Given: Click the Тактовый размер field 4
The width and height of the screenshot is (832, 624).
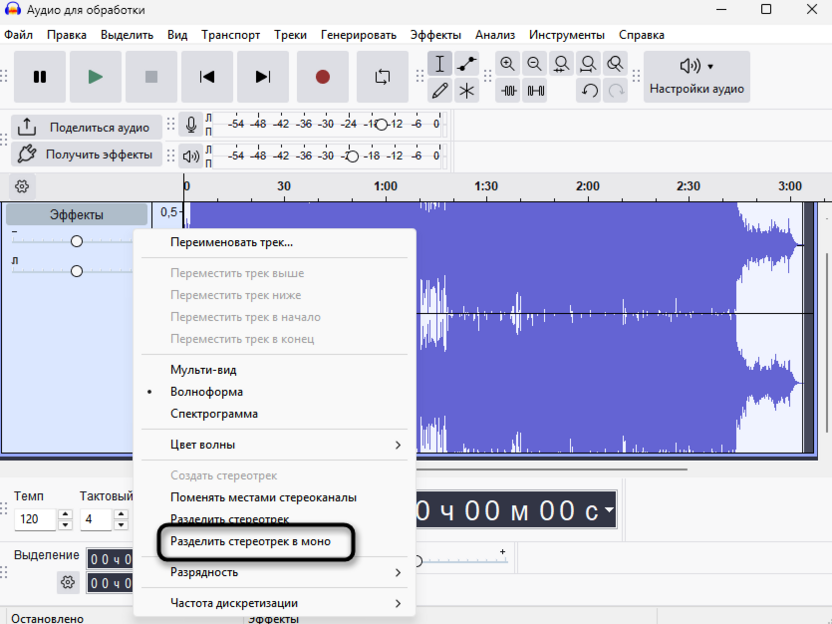Looking at the screenshot, I should pos(96,519).
